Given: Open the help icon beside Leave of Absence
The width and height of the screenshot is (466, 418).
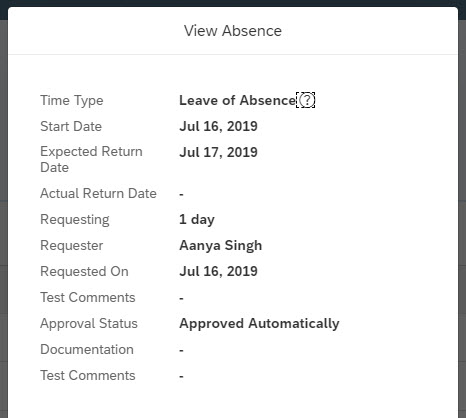Looking at the screenshot, I should [x=306, y=100].
